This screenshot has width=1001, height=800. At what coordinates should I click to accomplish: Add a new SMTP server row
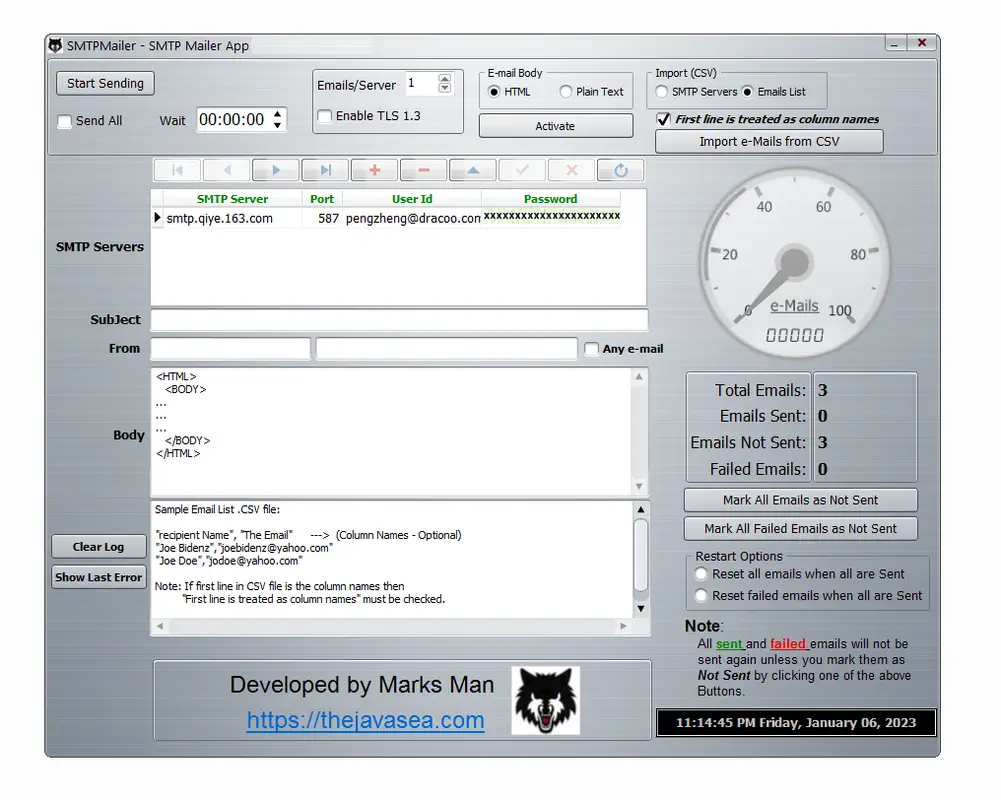(x=374, y=170)
